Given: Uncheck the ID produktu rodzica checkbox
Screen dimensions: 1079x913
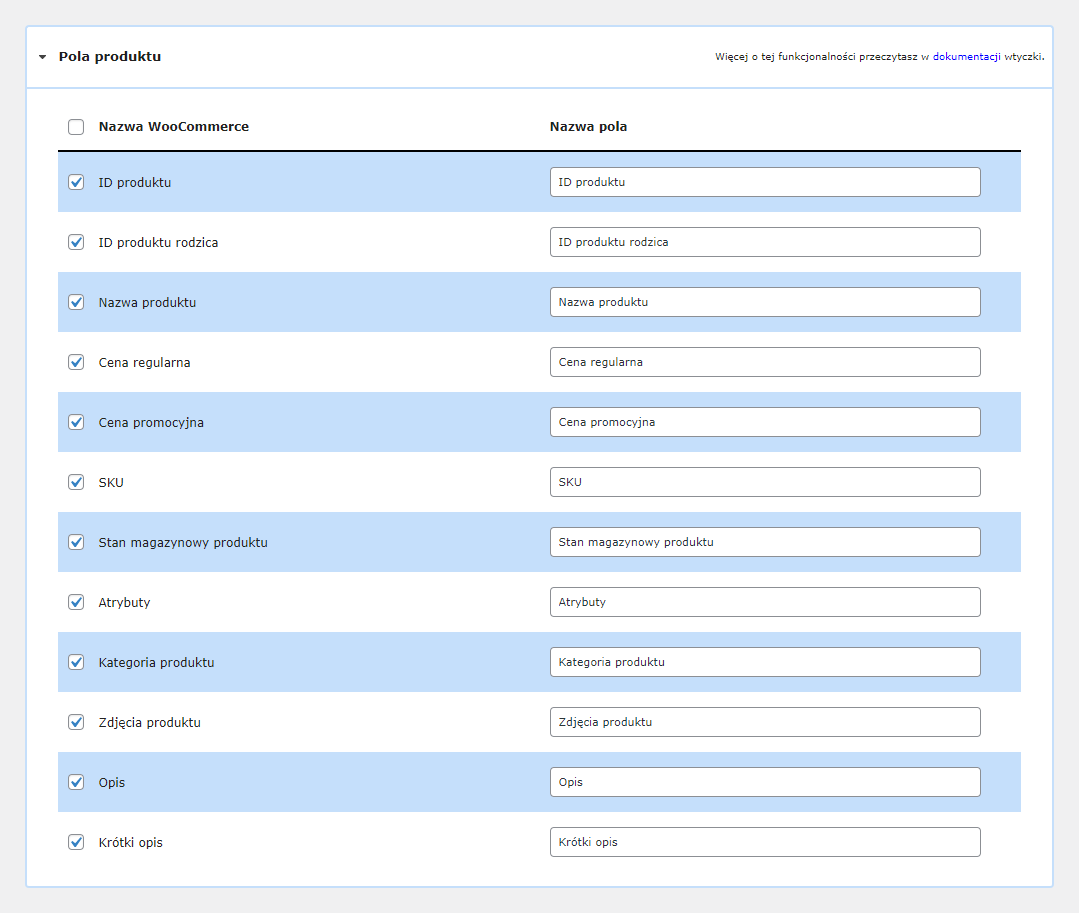Looking at the screenshot, I should (x=76, y=242).
